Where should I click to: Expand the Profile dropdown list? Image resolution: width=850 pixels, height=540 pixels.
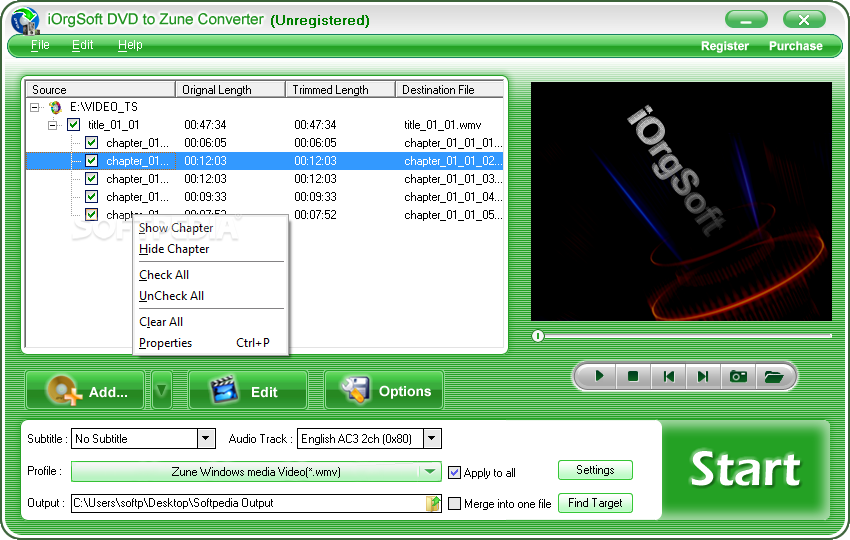pos(430,471)
